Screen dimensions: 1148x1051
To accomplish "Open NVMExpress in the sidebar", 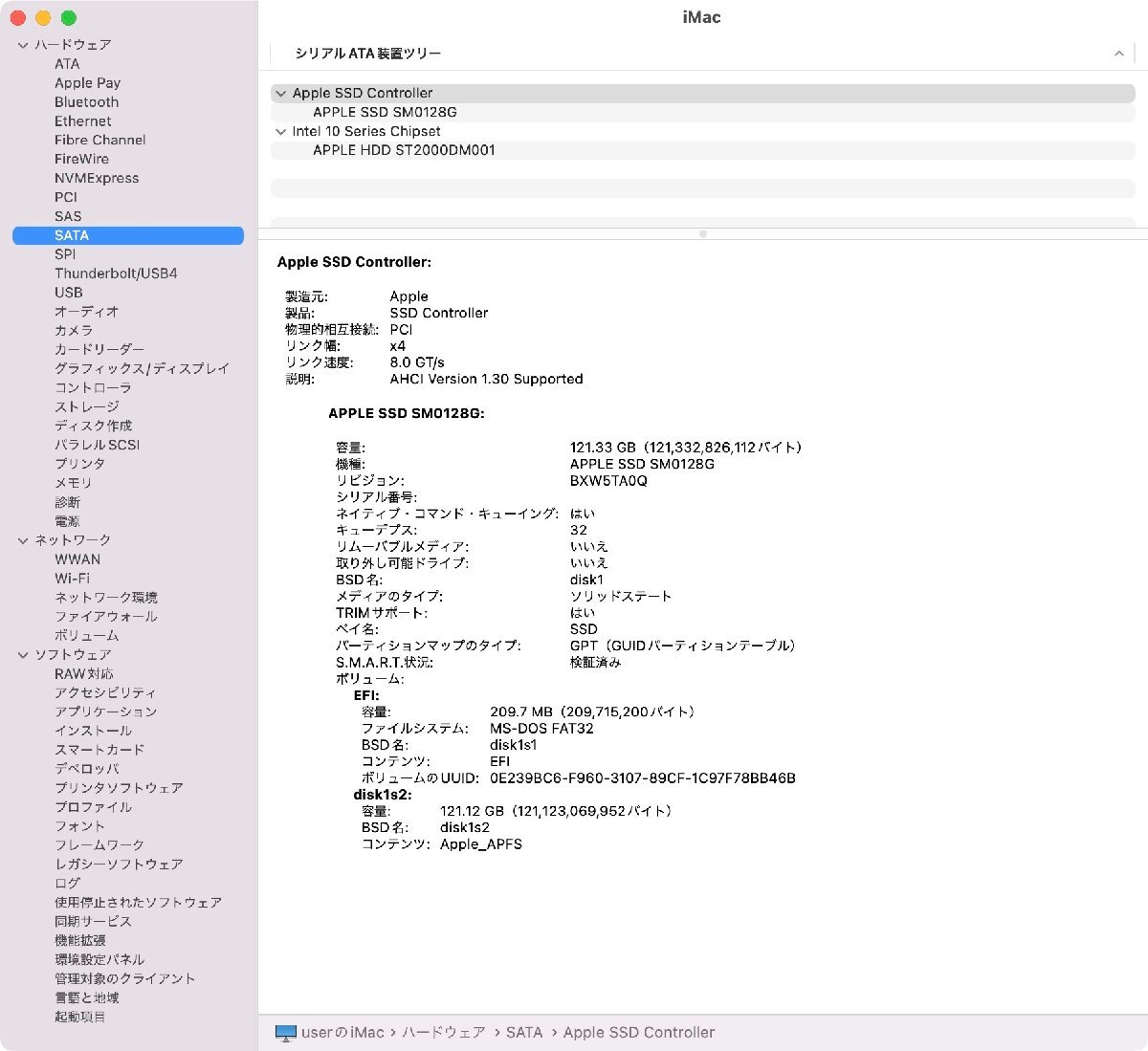I will click(x=96, y=178).
